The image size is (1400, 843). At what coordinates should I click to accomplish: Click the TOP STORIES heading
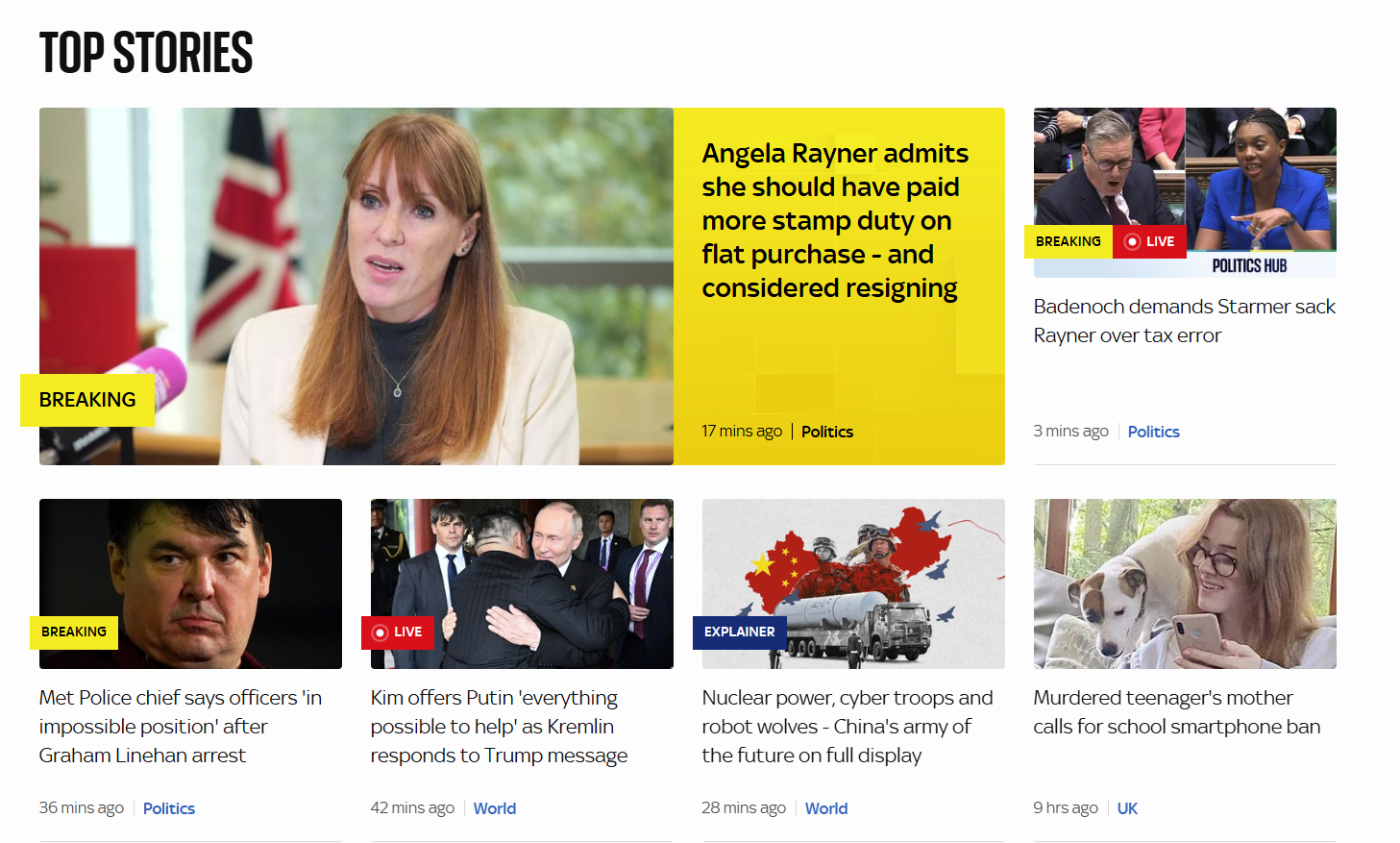pyautogui.click(x=146, y=53)
